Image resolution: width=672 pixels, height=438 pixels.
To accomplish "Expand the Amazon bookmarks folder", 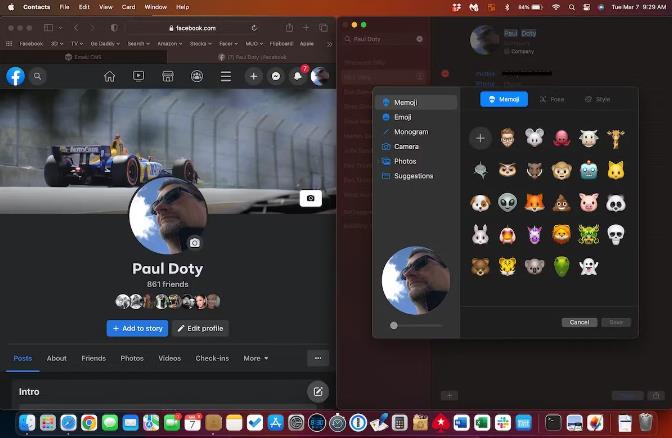I will [170, 44].
